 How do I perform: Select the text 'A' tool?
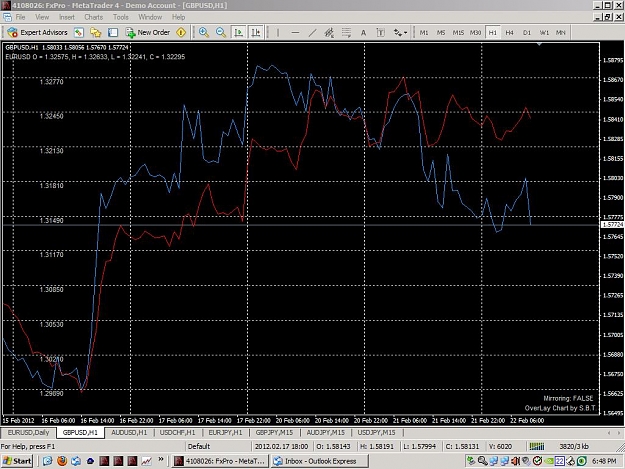coord(363,33)
